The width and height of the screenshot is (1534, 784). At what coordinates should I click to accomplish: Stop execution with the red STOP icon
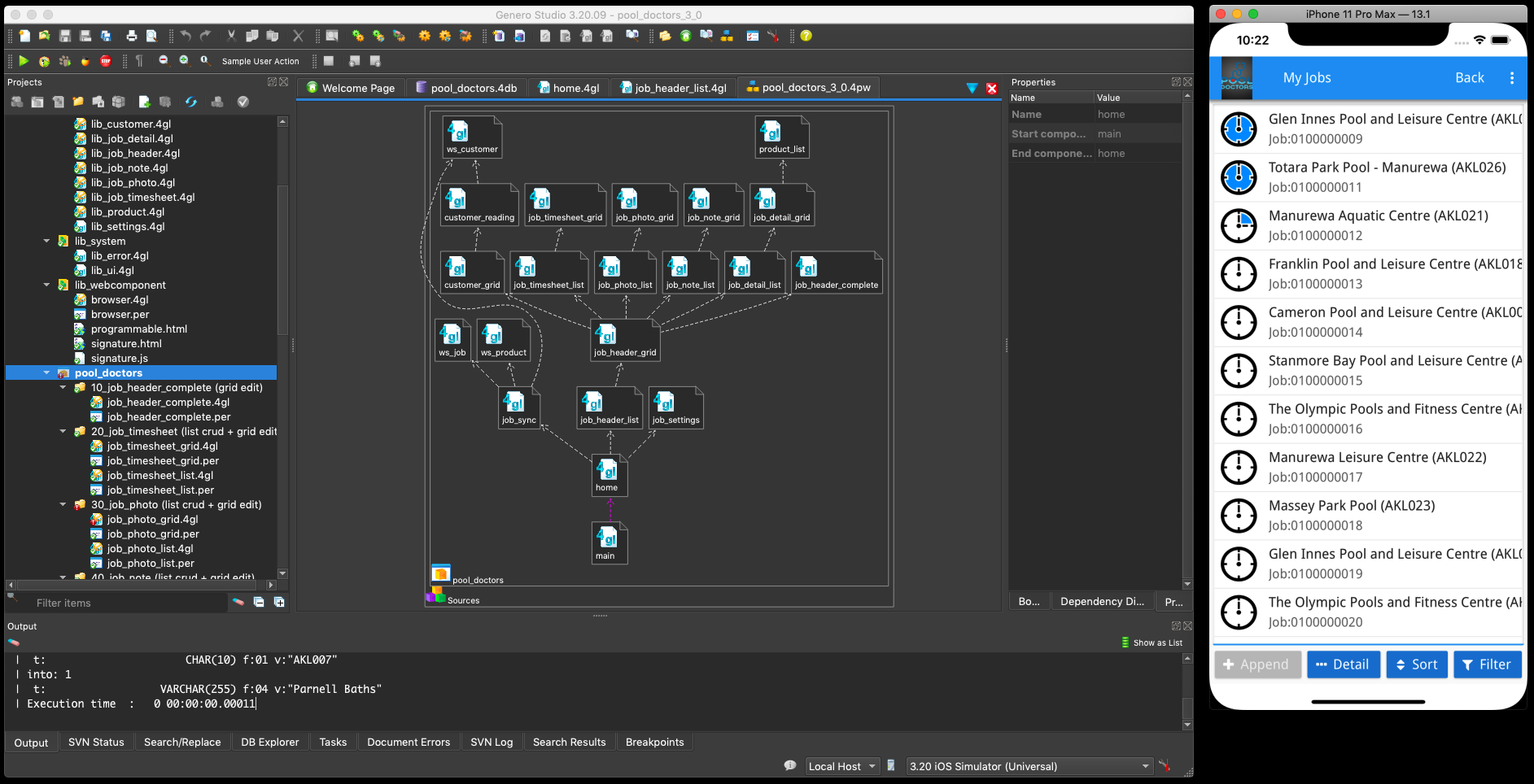click(x=106, y=61)
